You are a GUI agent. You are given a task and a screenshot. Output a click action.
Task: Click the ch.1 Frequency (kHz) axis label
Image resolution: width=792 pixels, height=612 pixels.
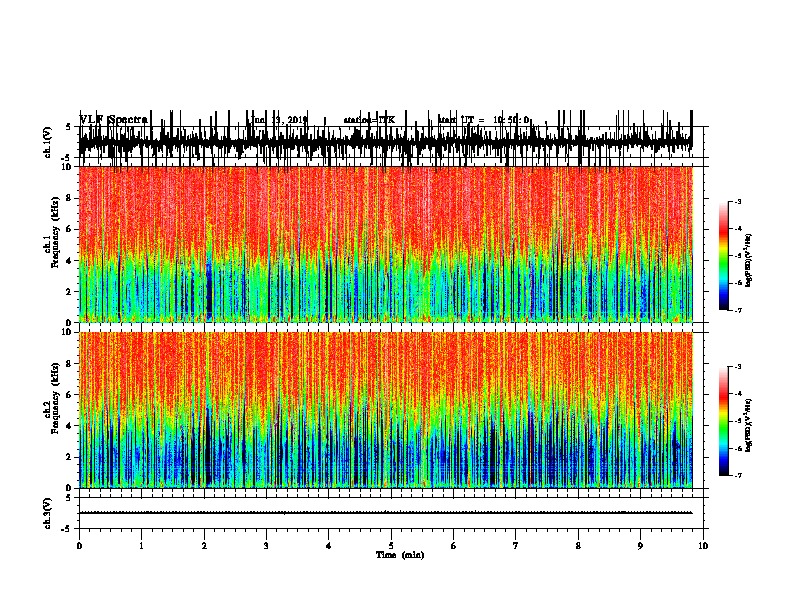[51, 230]
